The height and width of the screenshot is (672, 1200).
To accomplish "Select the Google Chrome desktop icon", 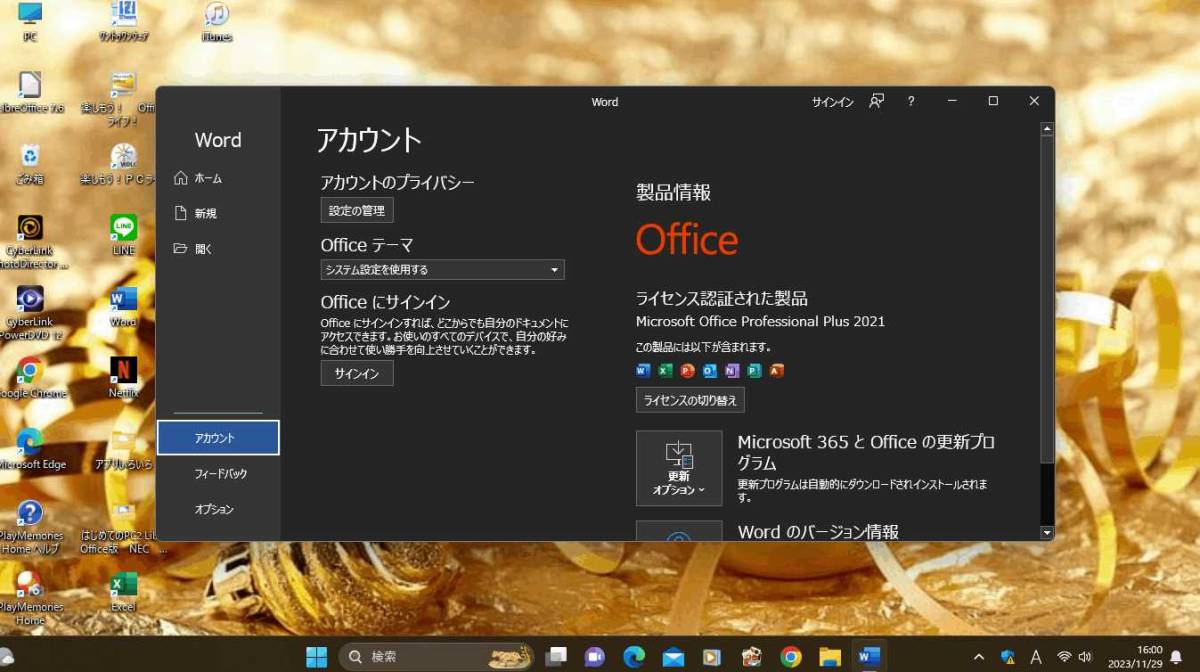I will point(30,378).
